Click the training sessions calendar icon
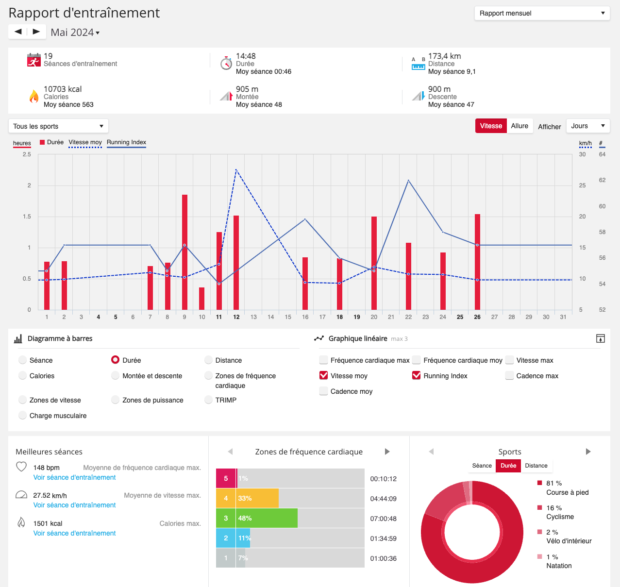Viewport: 620px width, 587px height. click(x=34, y=60)
